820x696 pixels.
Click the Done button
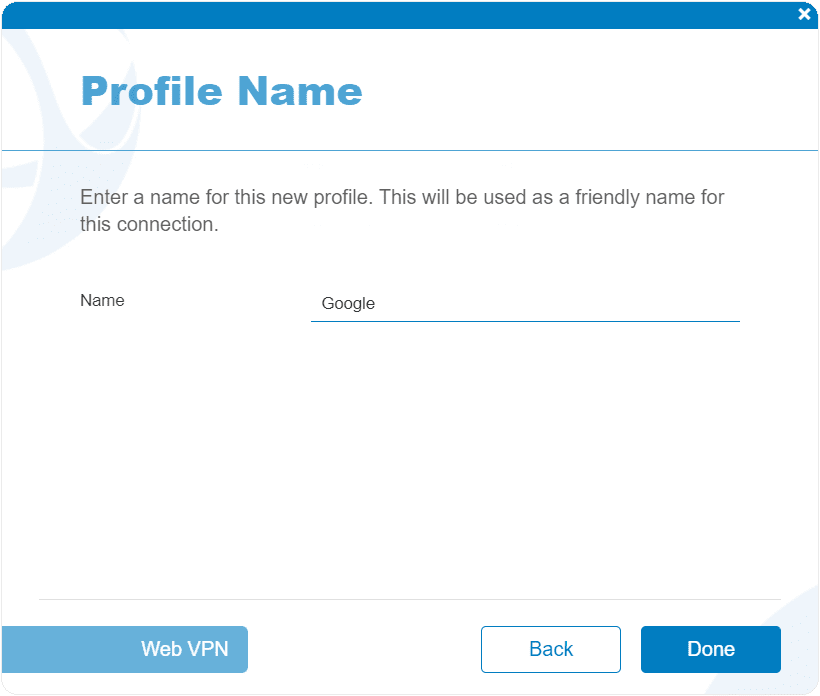tap(711, 649)
